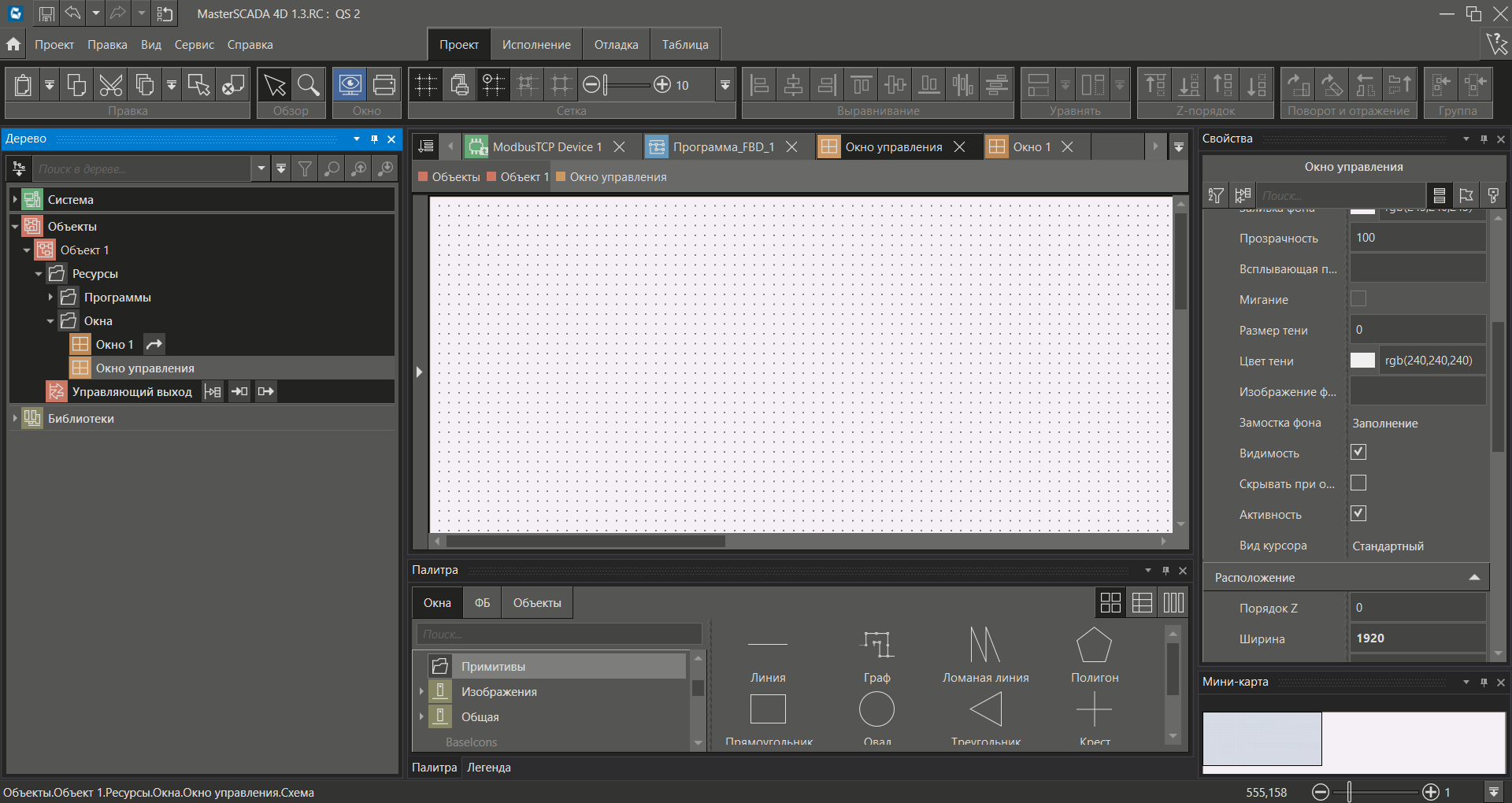Collapse the Расположение properties section
The height and width of the screenshot is (803, 1512).
[1473, 578]
